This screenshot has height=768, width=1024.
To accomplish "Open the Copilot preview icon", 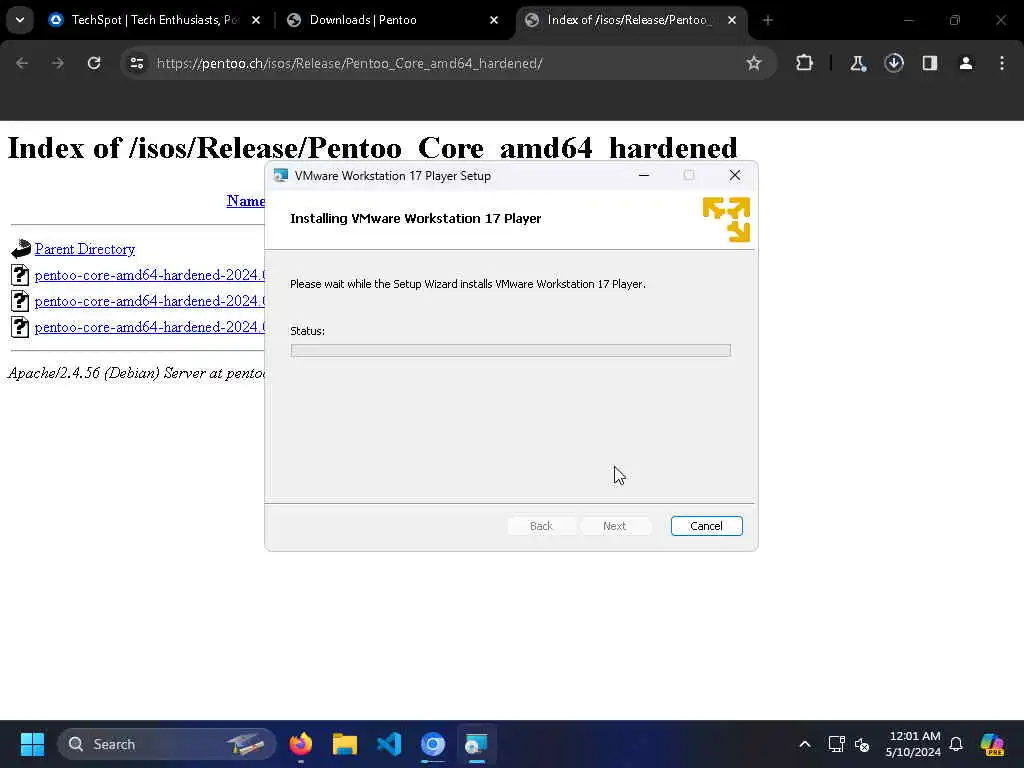I will tap(993, 744).
